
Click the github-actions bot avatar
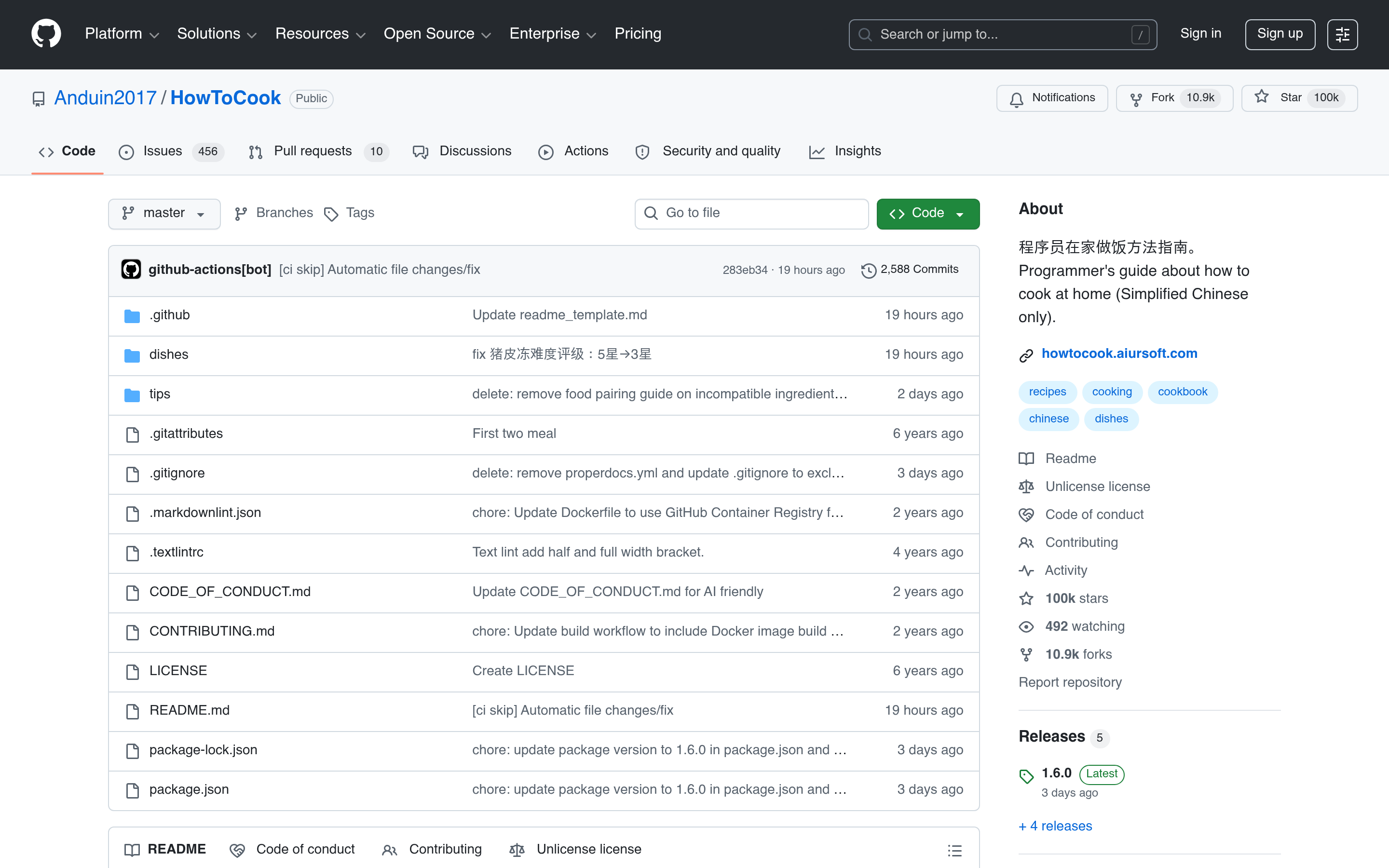131,269
